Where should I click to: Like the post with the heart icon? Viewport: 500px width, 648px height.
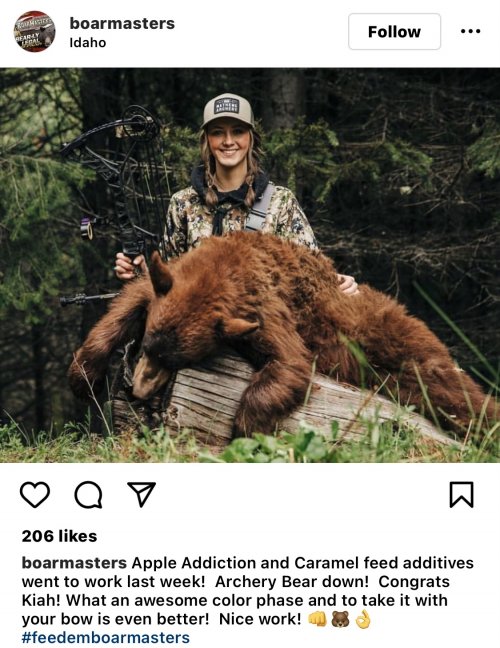(35, 494)
